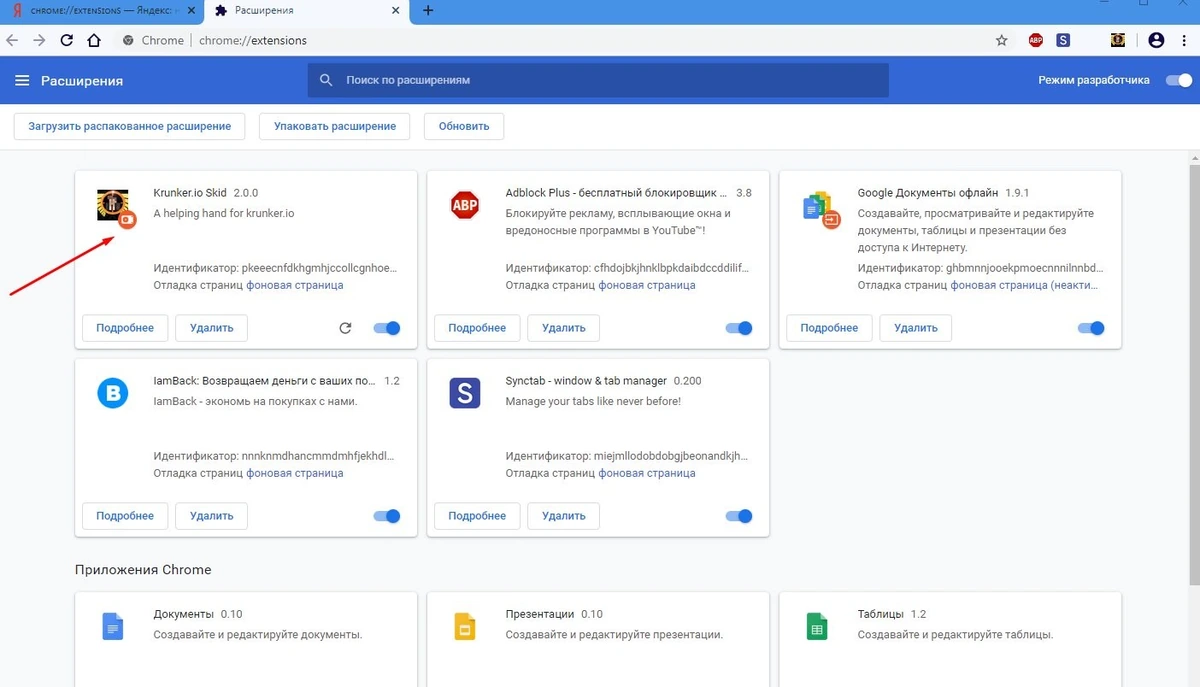This screenshot has height=687, width=1200.
Task: Disable the Krunker.io Skid extension
Action: (x=386, y=328)
